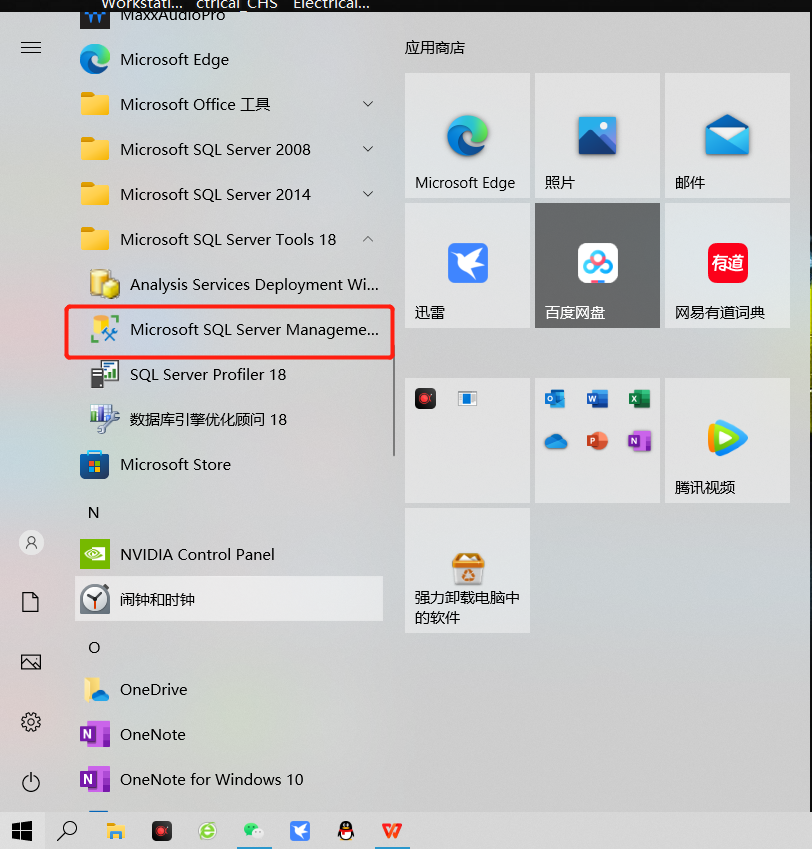Open 闹钟和时钟 app
Viewport: 812px width, 849px height.
click(229, 599)
